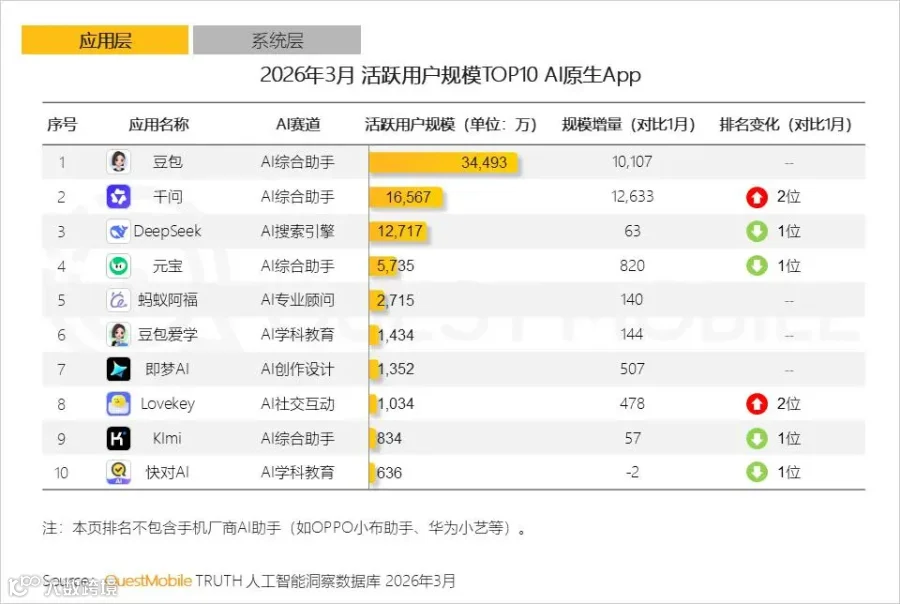The width and height of the screenshot is (900, 604).
Task: Switch to the 系统层 tab
Action: (x=277, y=40)
